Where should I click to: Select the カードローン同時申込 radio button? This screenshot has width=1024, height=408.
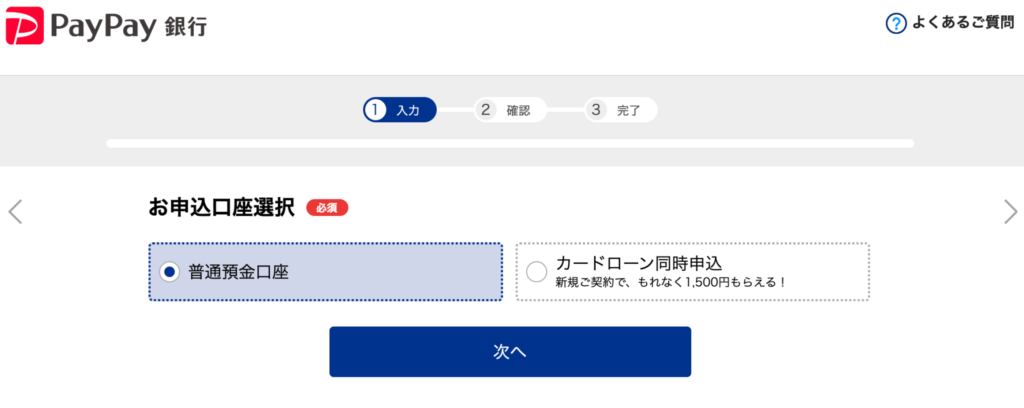coord(536,271)
